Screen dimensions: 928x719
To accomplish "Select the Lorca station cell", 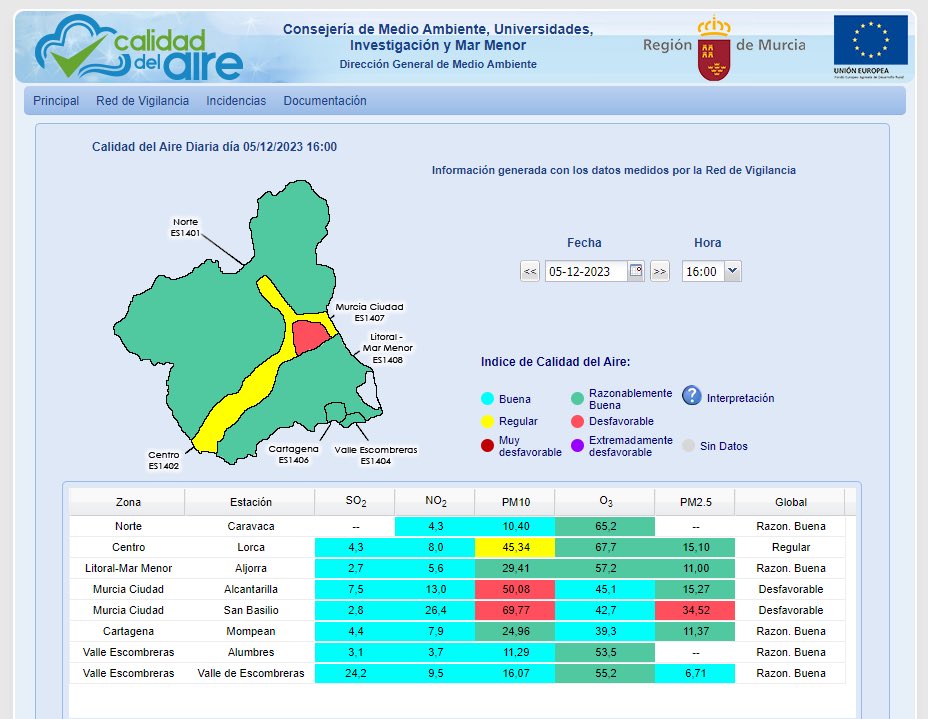I will 250,547.
